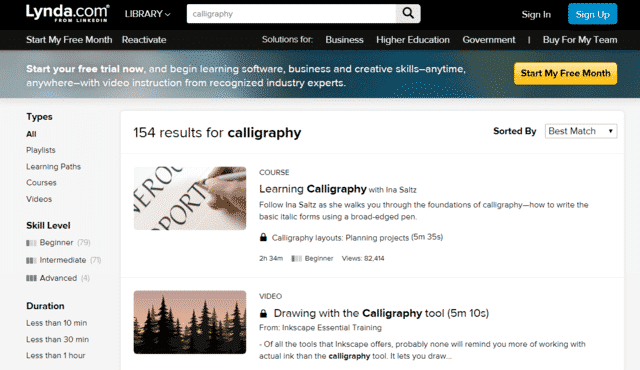This screenshot has height=370, width=640.
Task: Open Drawing with the Calligraphy tool video
Action: 381,313
